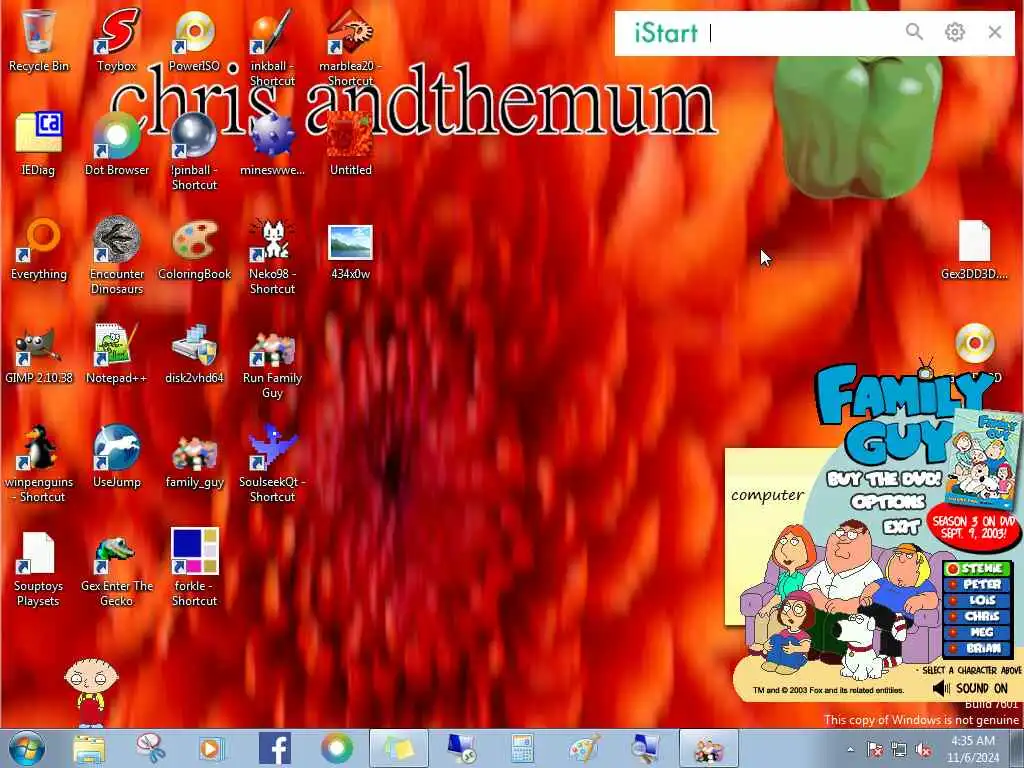
Task: Select the inkball shortcut icon
Action: tap(272, 33)
